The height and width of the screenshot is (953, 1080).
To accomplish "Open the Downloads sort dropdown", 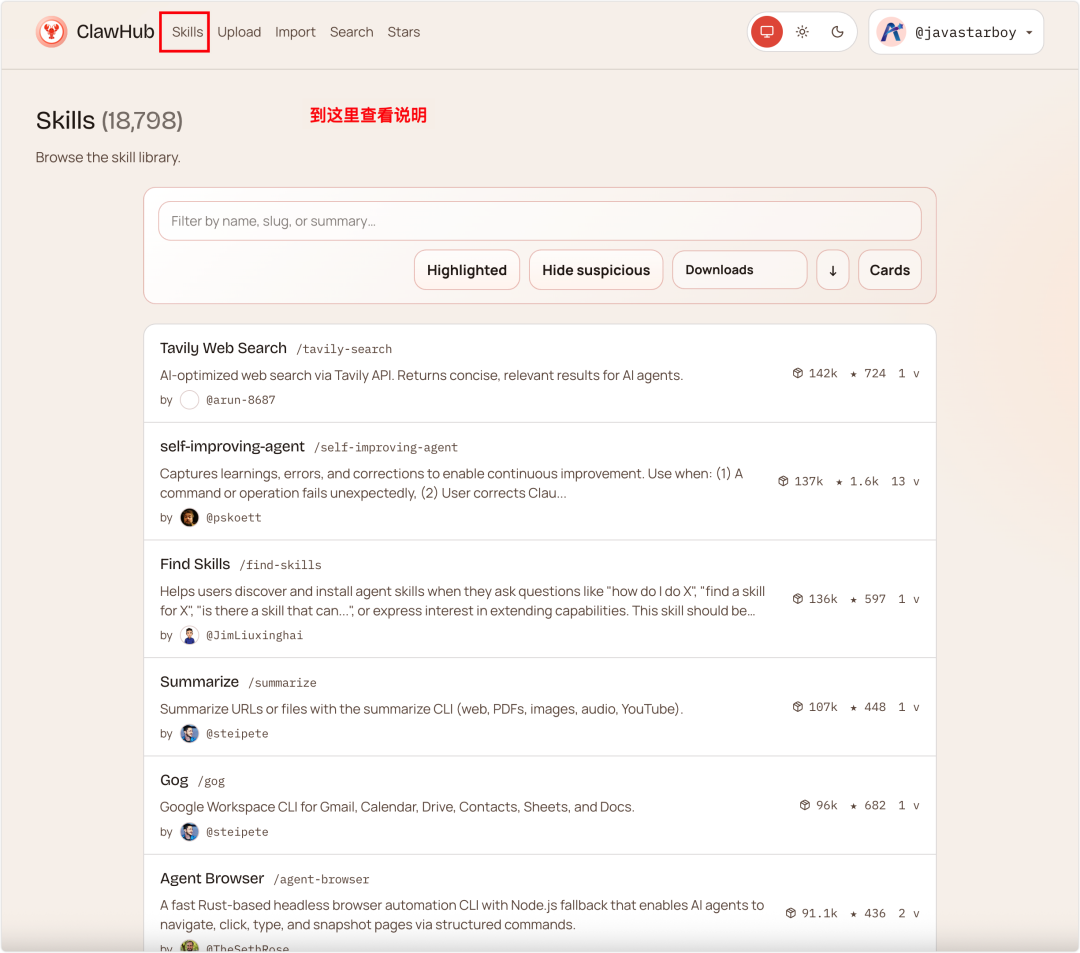I will (739, 270).
